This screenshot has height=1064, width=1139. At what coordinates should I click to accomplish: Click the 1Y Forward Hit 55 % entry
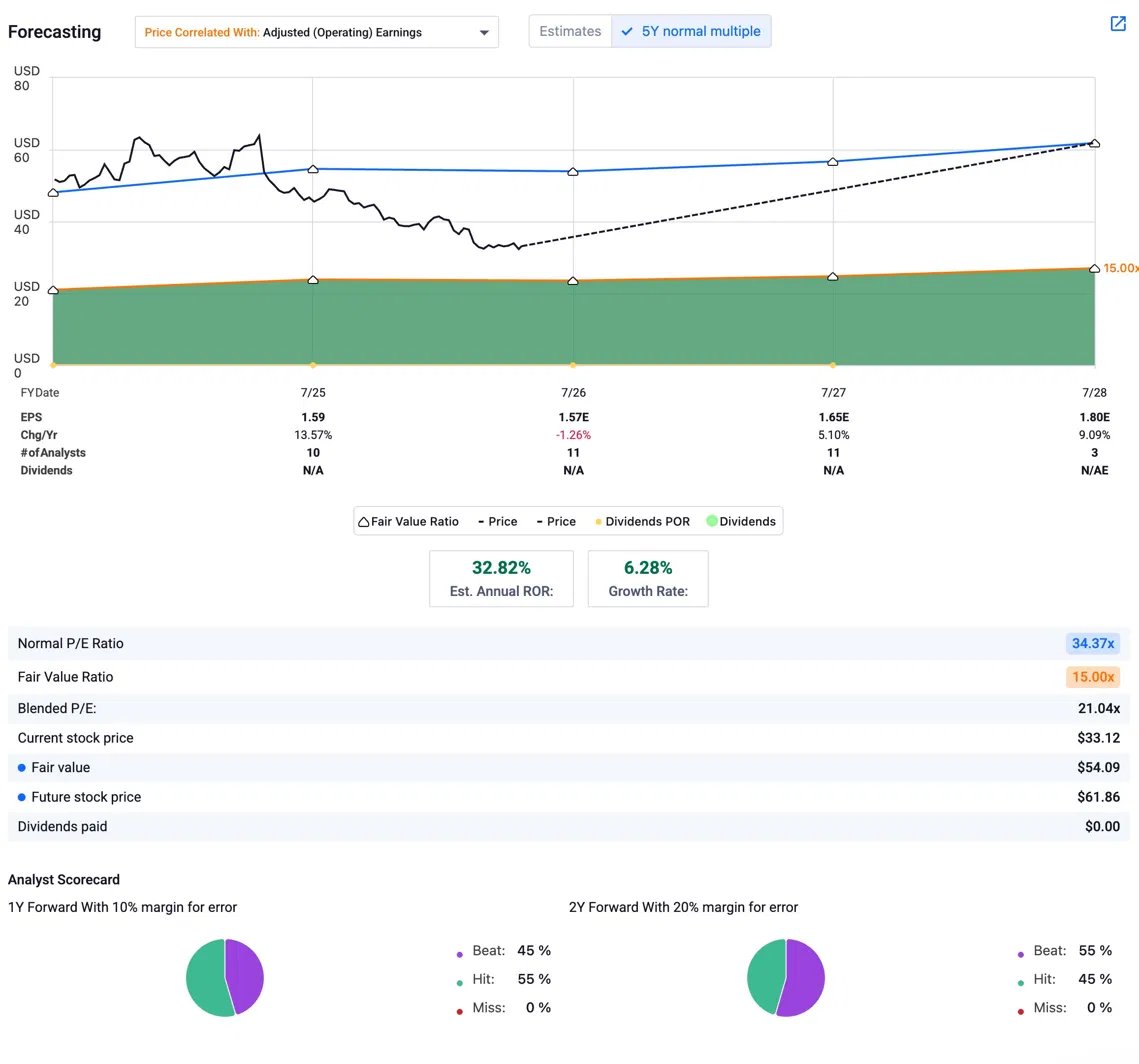503,979
